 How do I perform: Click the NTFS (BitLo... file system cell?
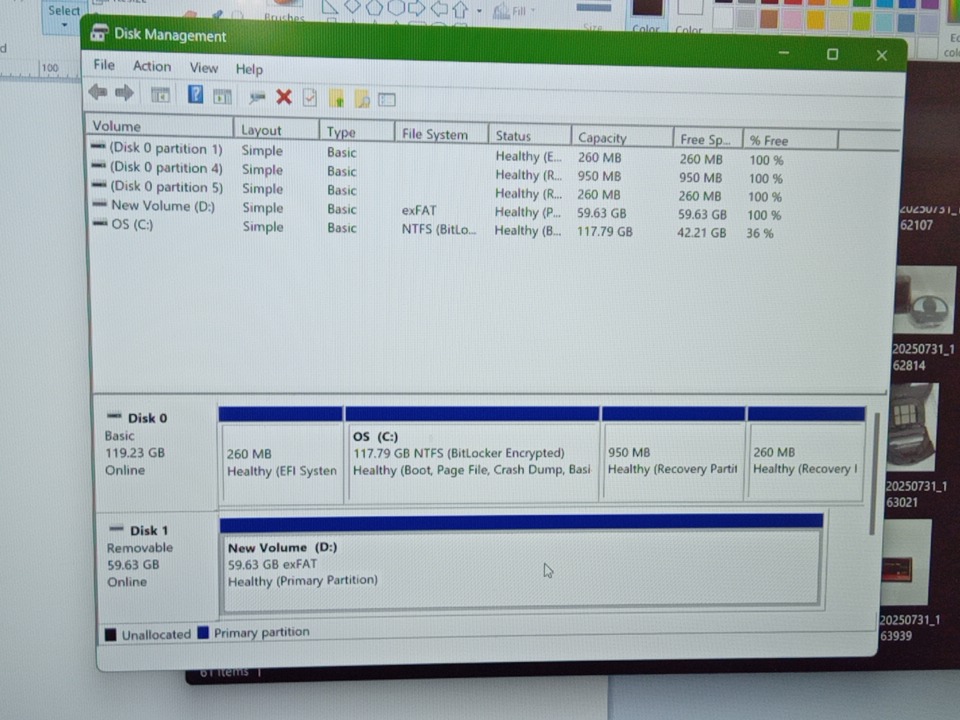coord(438,229)
